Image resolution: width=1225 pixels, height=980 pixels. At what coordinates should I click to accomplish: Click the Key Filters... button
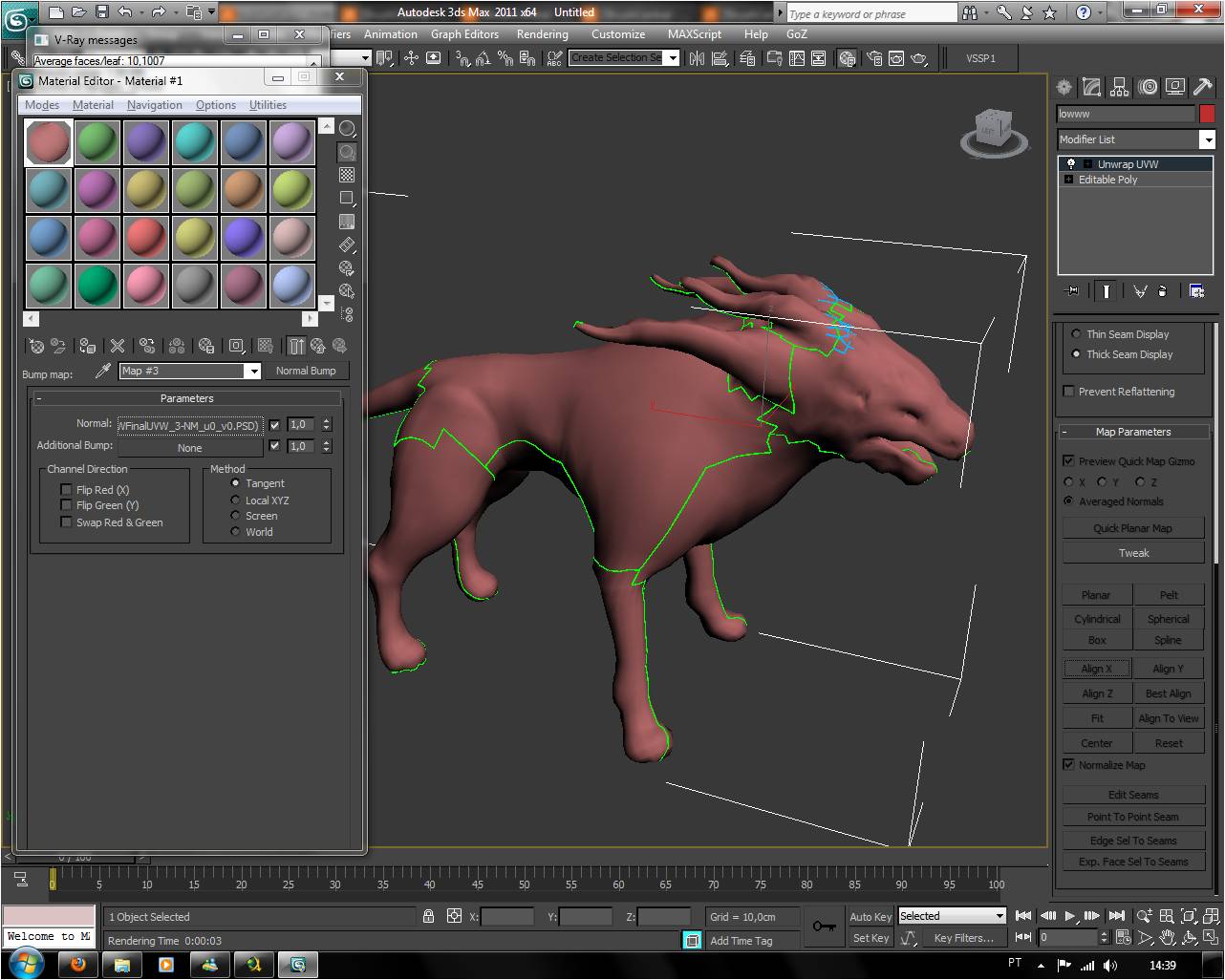[x=964, y=938]
